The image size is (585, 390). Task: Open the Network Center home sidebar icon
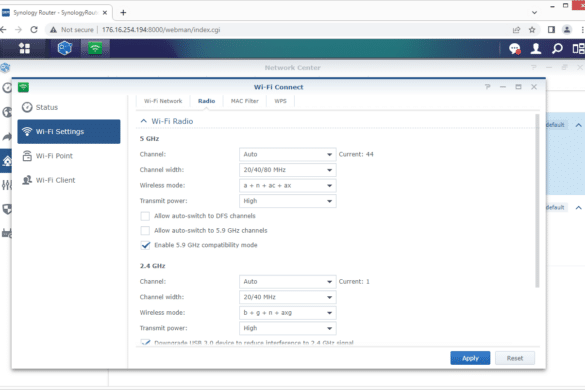tap(7, 161)
